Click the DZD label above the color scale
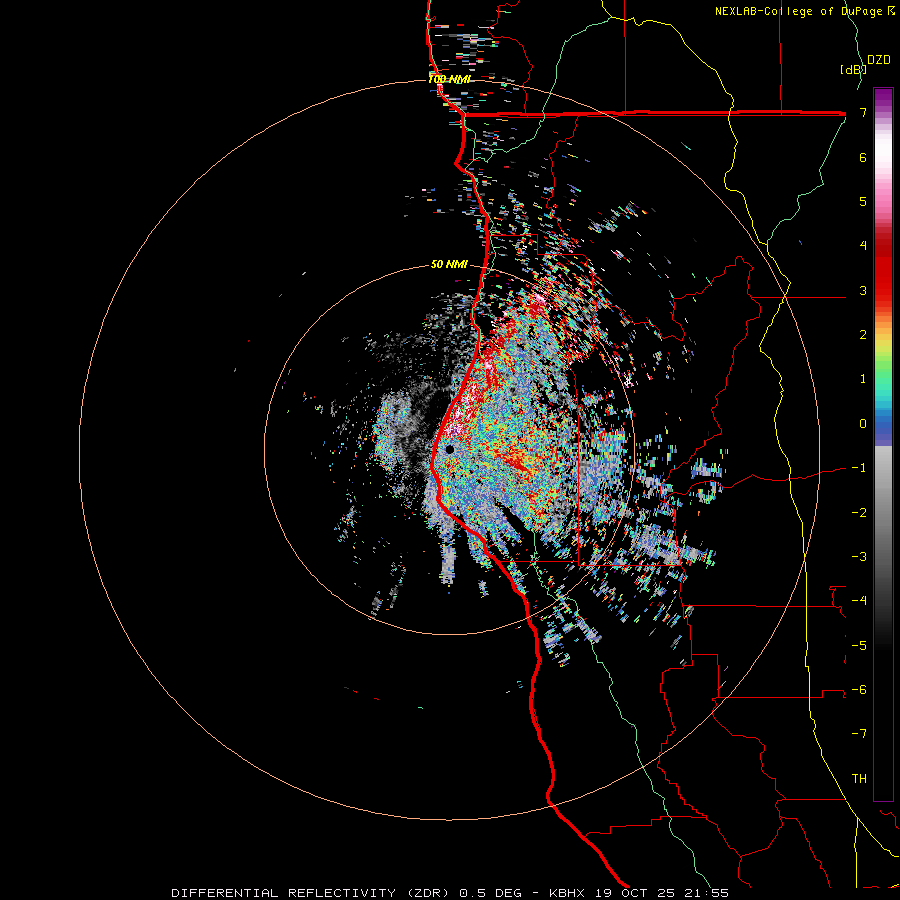The width and height of the screenshot is (900, 900). coord(879,60)
